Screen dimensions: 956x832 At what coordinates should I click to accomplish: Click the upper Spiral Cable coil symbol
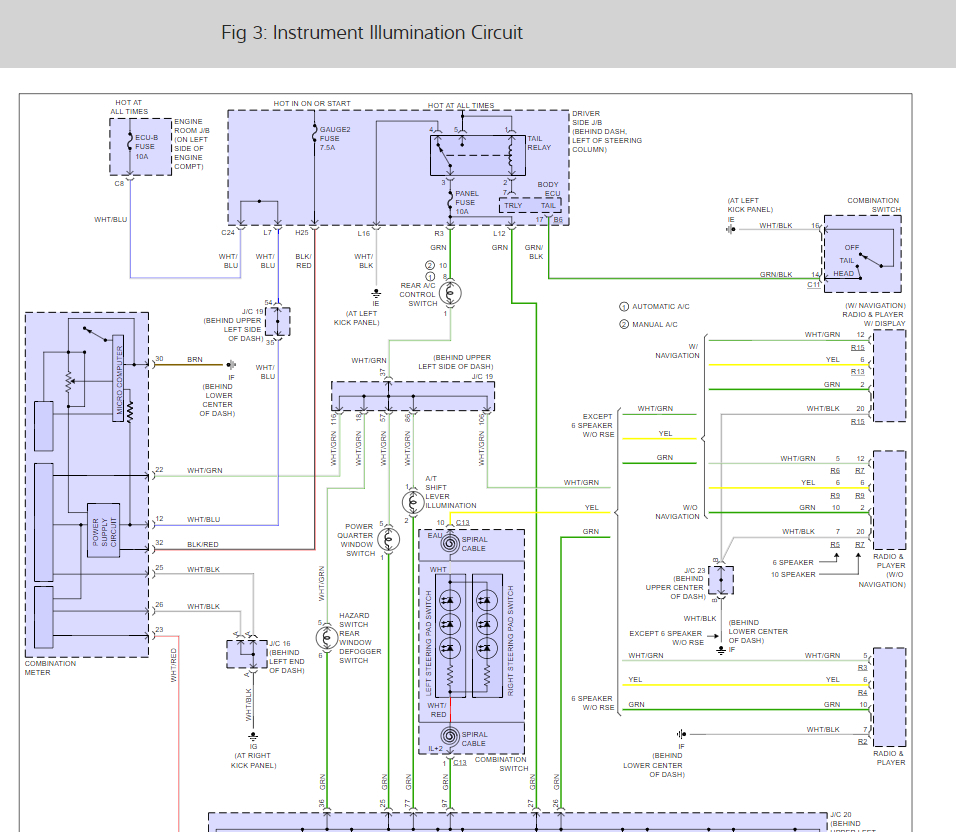[449, 544]
